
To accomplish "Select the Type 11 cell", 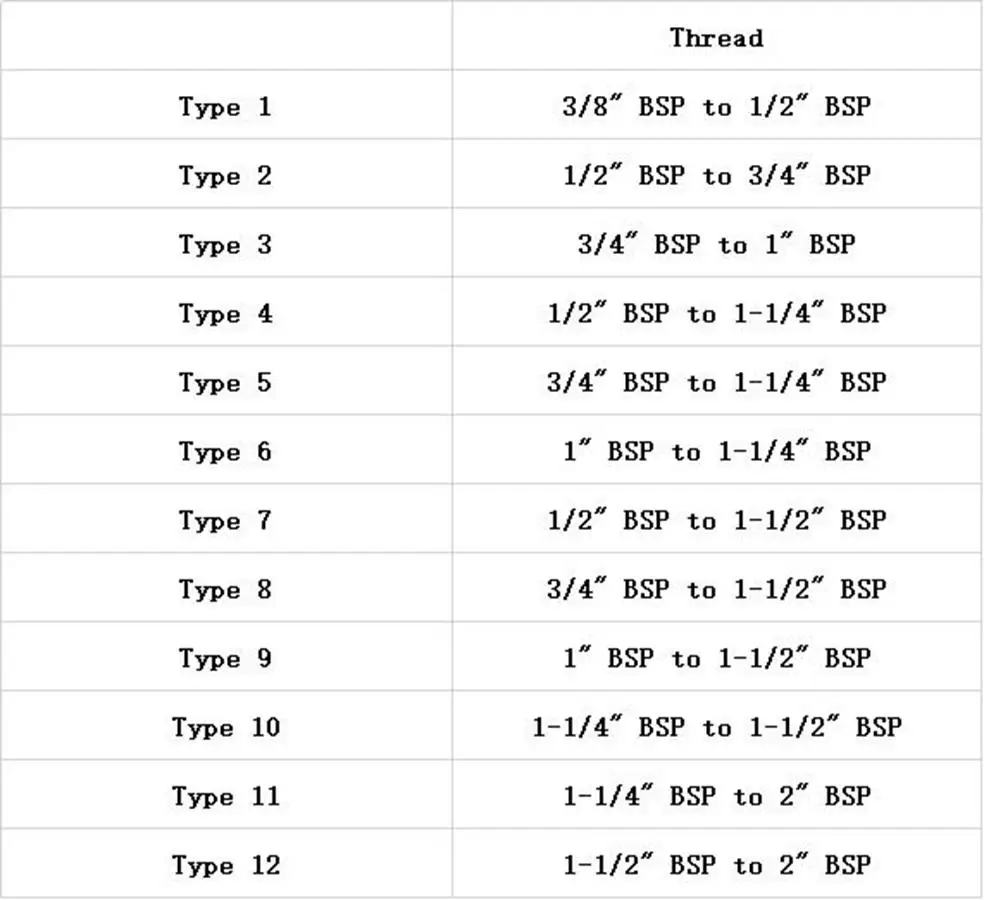I will 225,797.
